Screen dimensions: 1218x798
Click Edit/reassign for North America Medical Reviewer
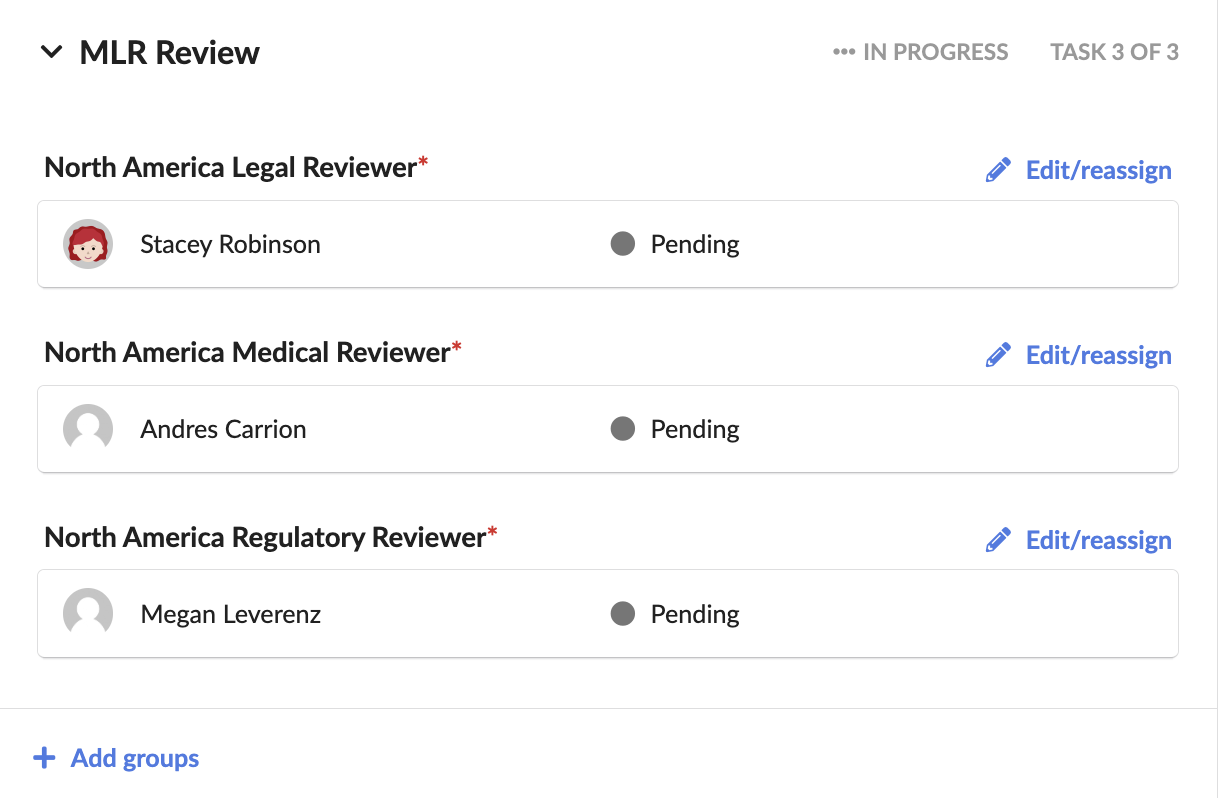[1099, 355]
